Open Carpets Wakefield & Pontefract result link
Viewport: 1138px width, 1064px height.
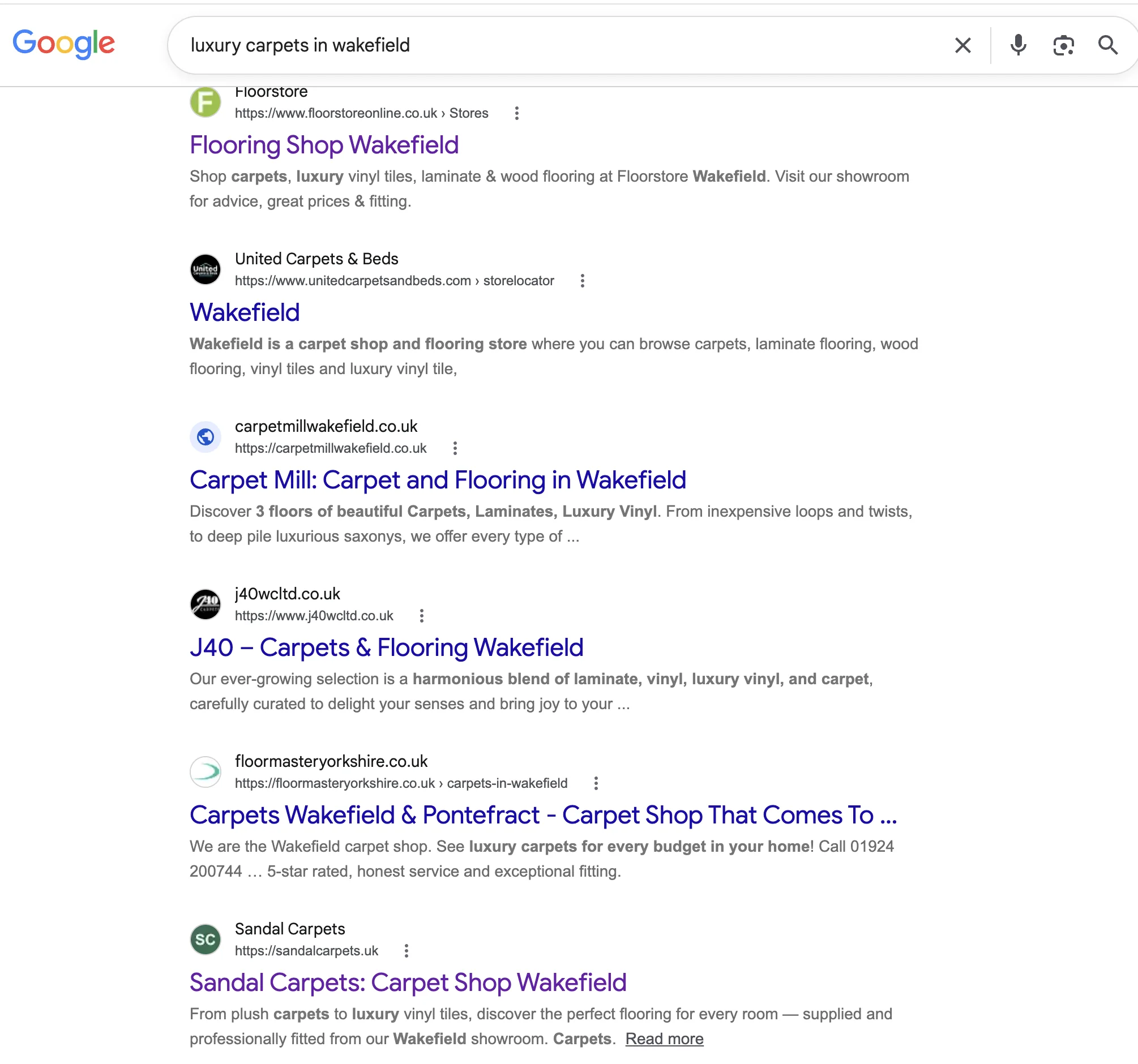(544, 815)
